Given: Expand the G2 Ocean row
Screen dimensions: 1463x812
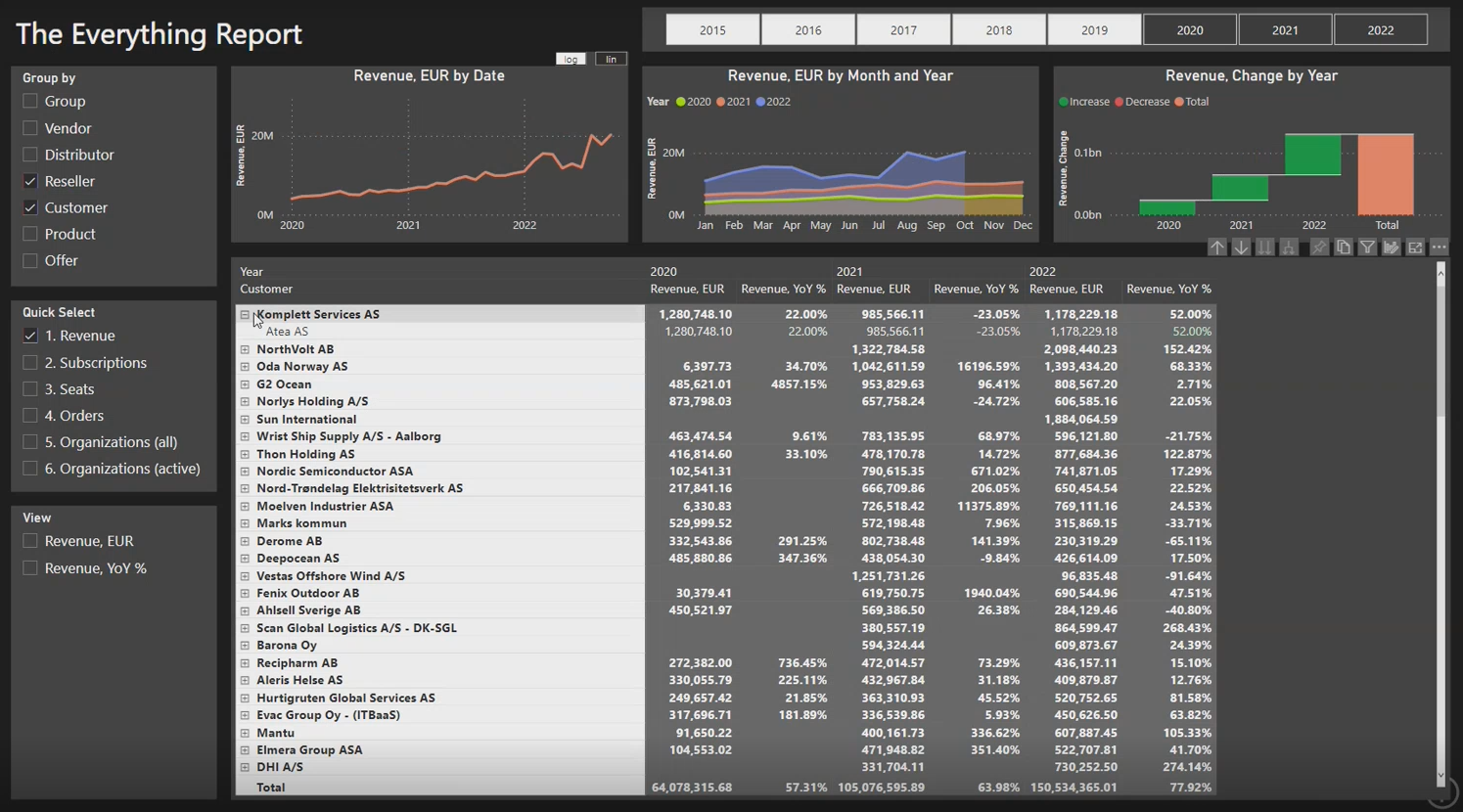Looking at the screenshot, I should point(245,384).
